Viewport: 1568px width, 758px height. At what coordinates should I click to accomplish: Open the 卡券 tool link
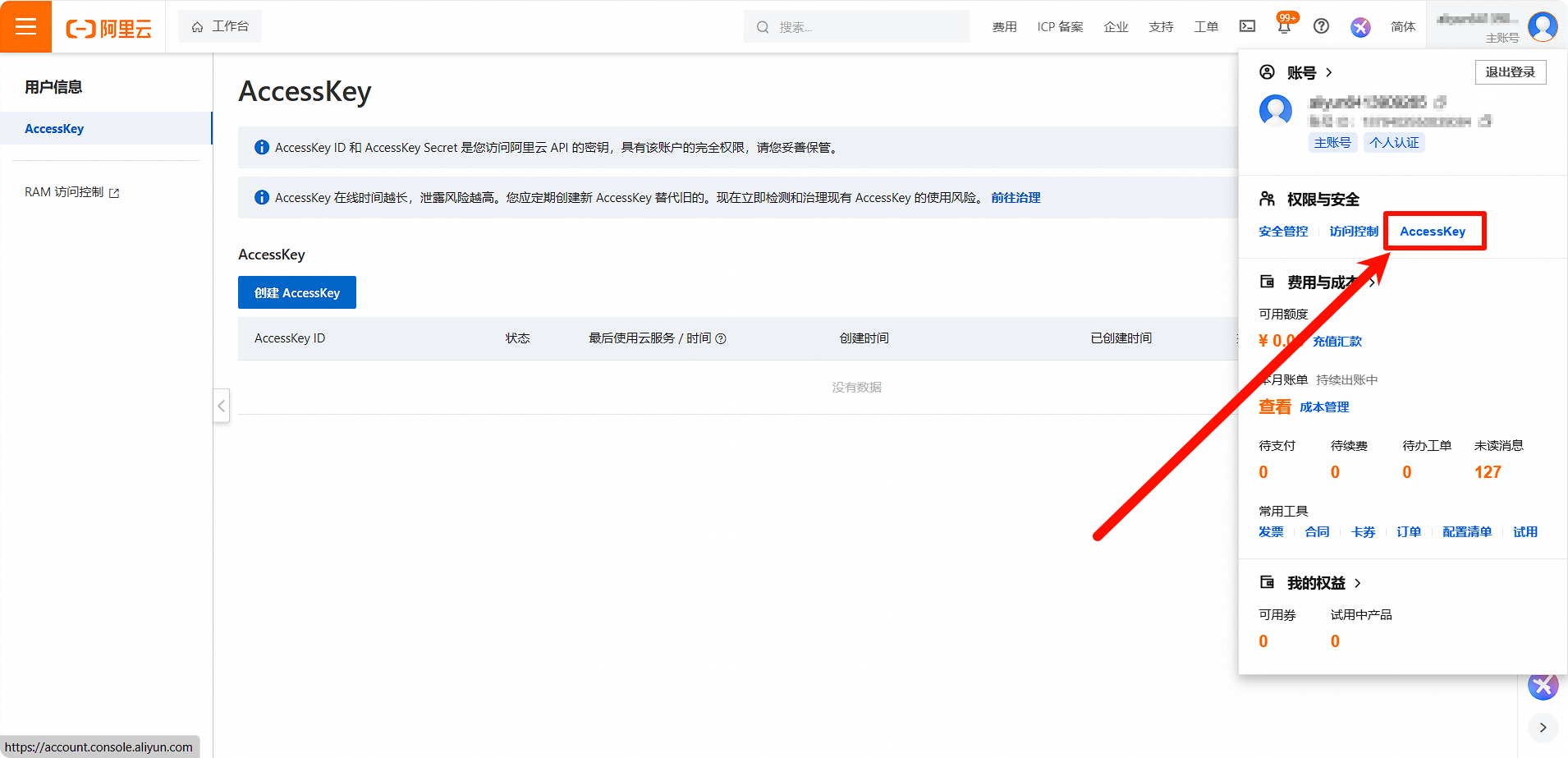coord(1363,532)
